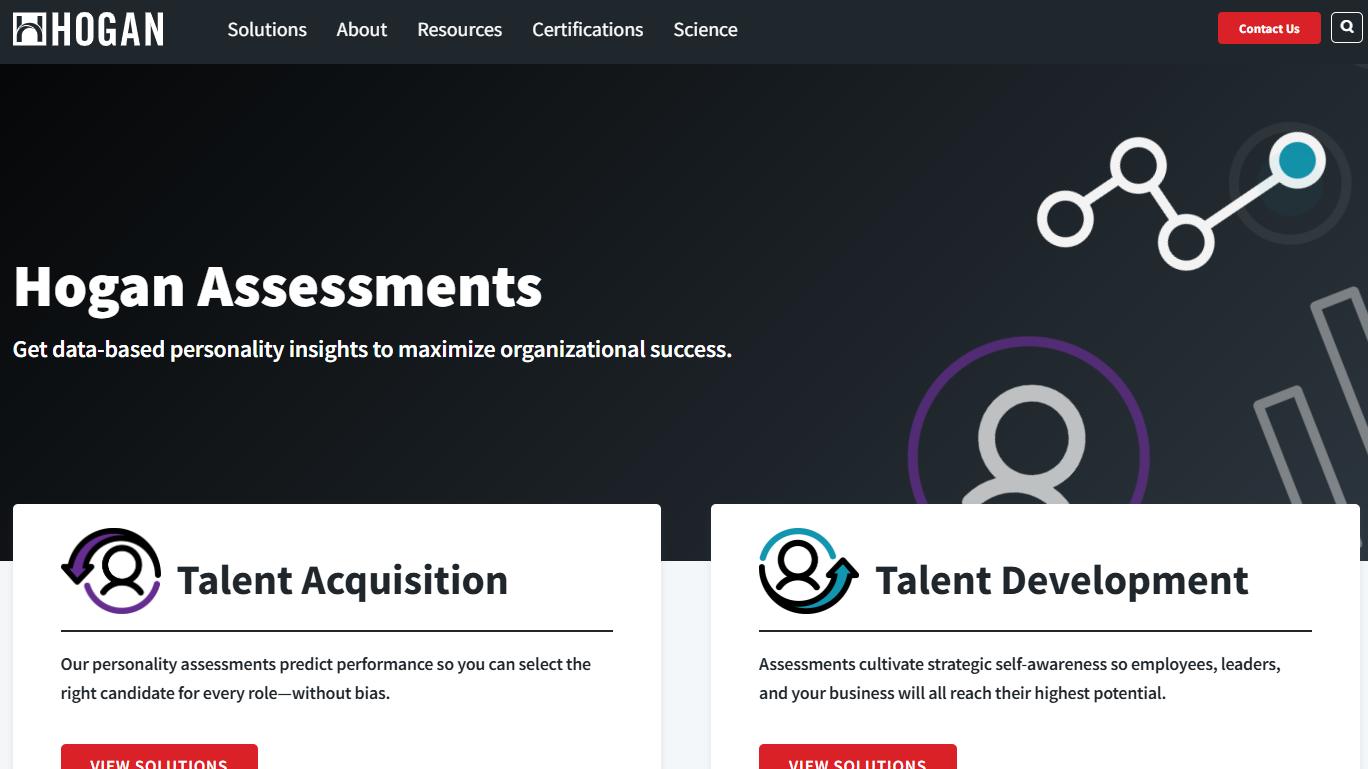The height and width of the screenshot is (769, 1368).
Task: Click the Talent Development heading
Action: coord(1062,580)
